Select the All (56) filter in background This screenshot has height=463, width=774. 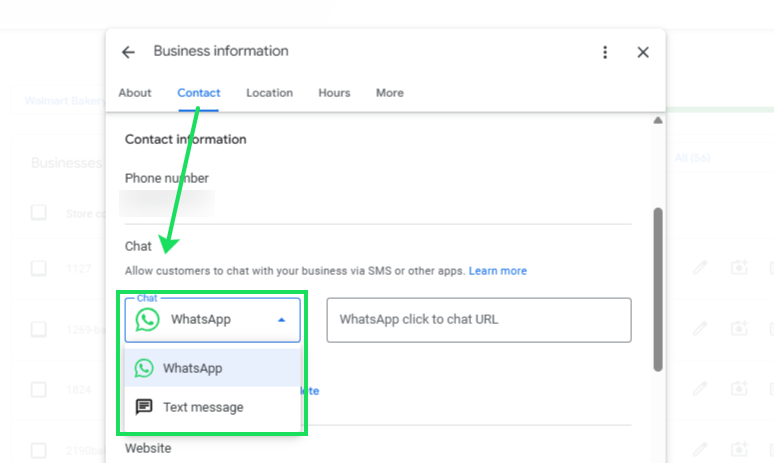pyautogui.click(x=693, y=158)
